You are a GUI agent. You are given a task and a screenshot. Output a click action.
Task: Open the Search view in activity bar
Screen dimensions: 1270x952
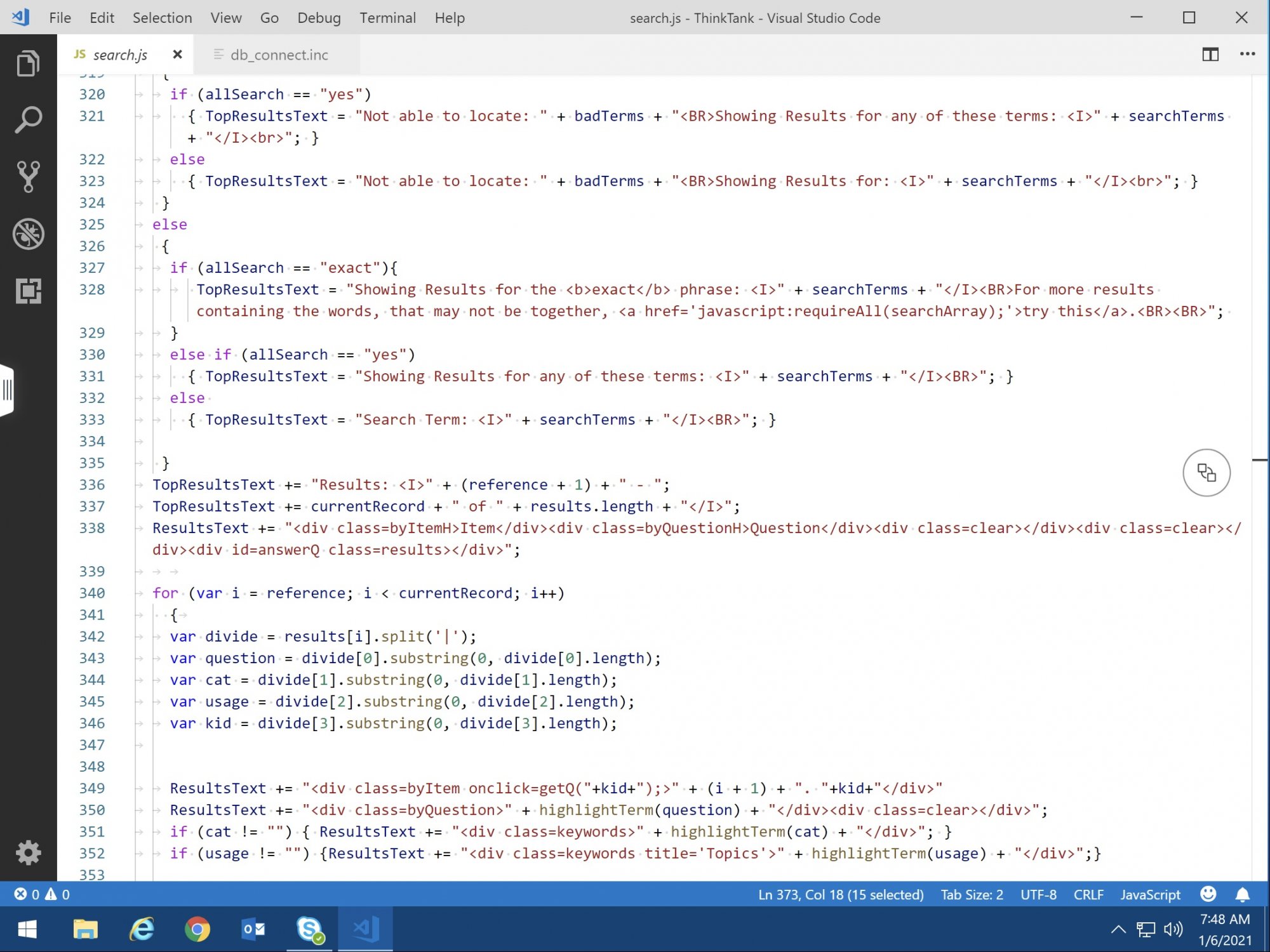(28, 120)
